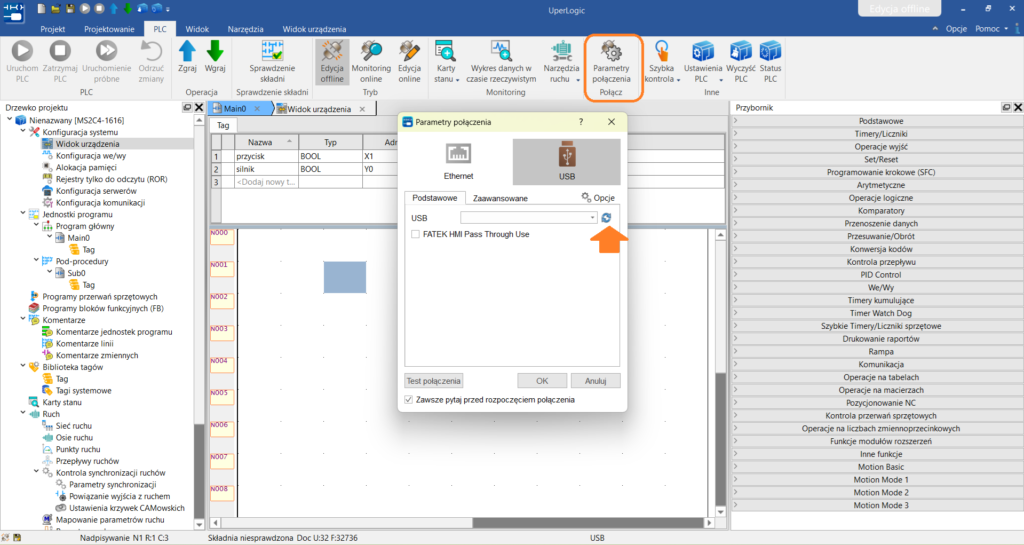Viewport: 1024px width, 545px height.
Task: Select Konfiguracja we/wy tree item
Action: [x=91, y=156]
